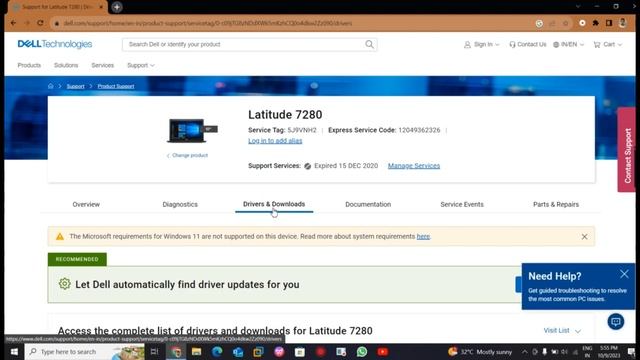Open the Products menu
Viewport: 640px width, 360px height.
click(x=29, y=65)
